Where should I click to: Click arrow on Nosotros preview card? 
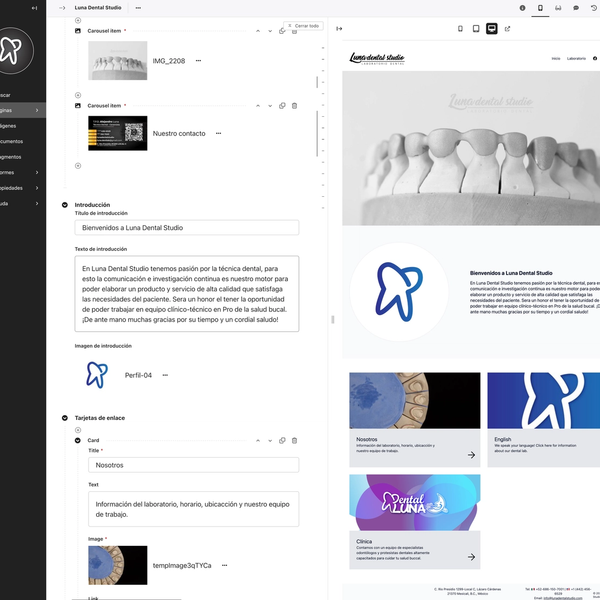[x=471, y=455]
